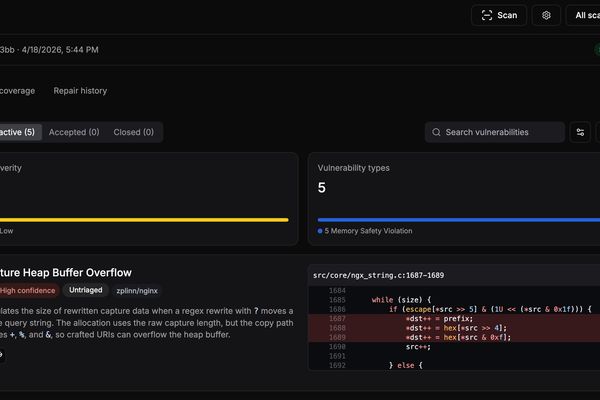Click highlighted code line 1687
Screen dimensions: 600x400
tap(454, 318)
